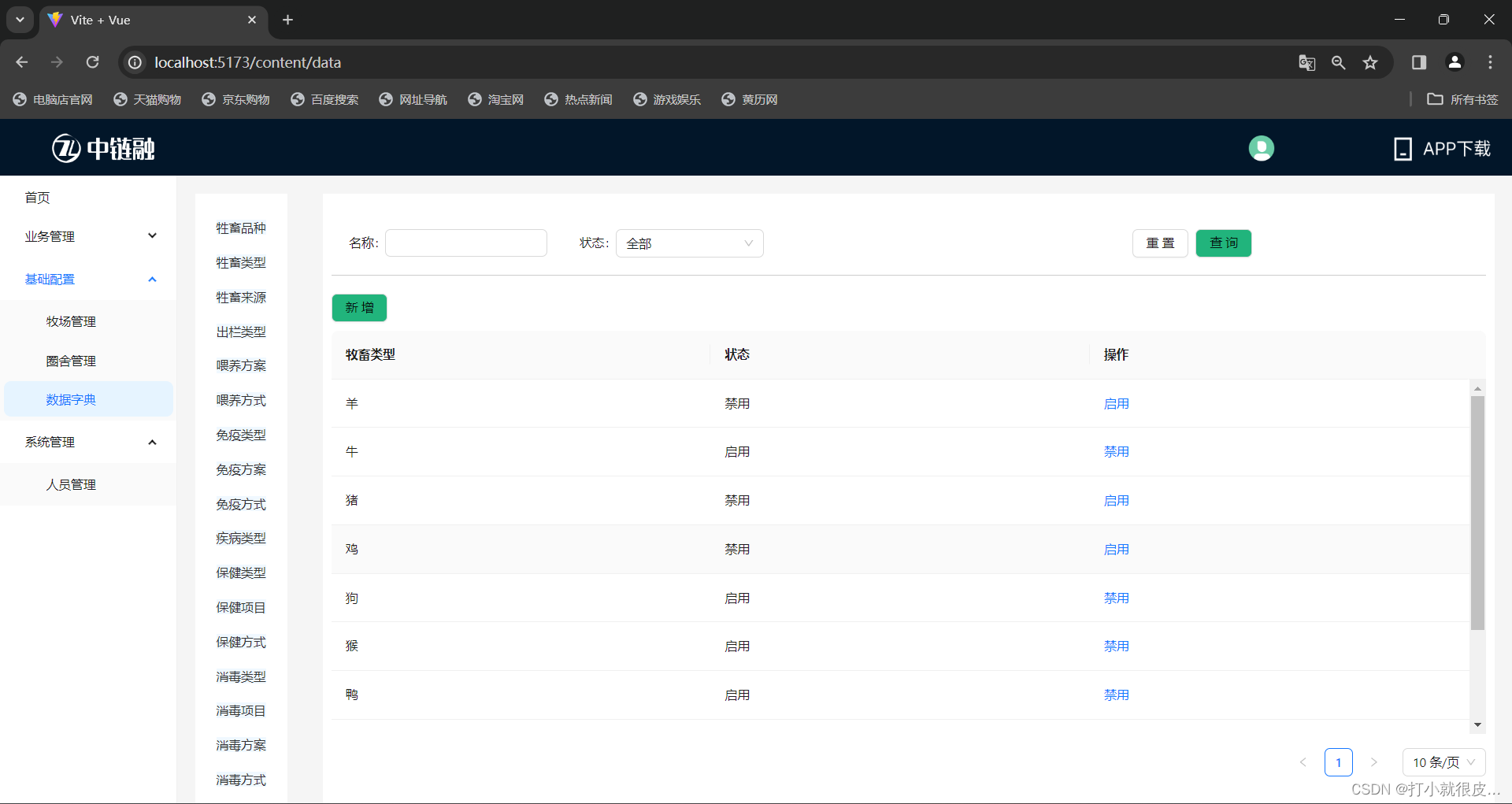The image size is (1512, 804).
Task: Click the browser profile icon
Action: coord(1455,62)
